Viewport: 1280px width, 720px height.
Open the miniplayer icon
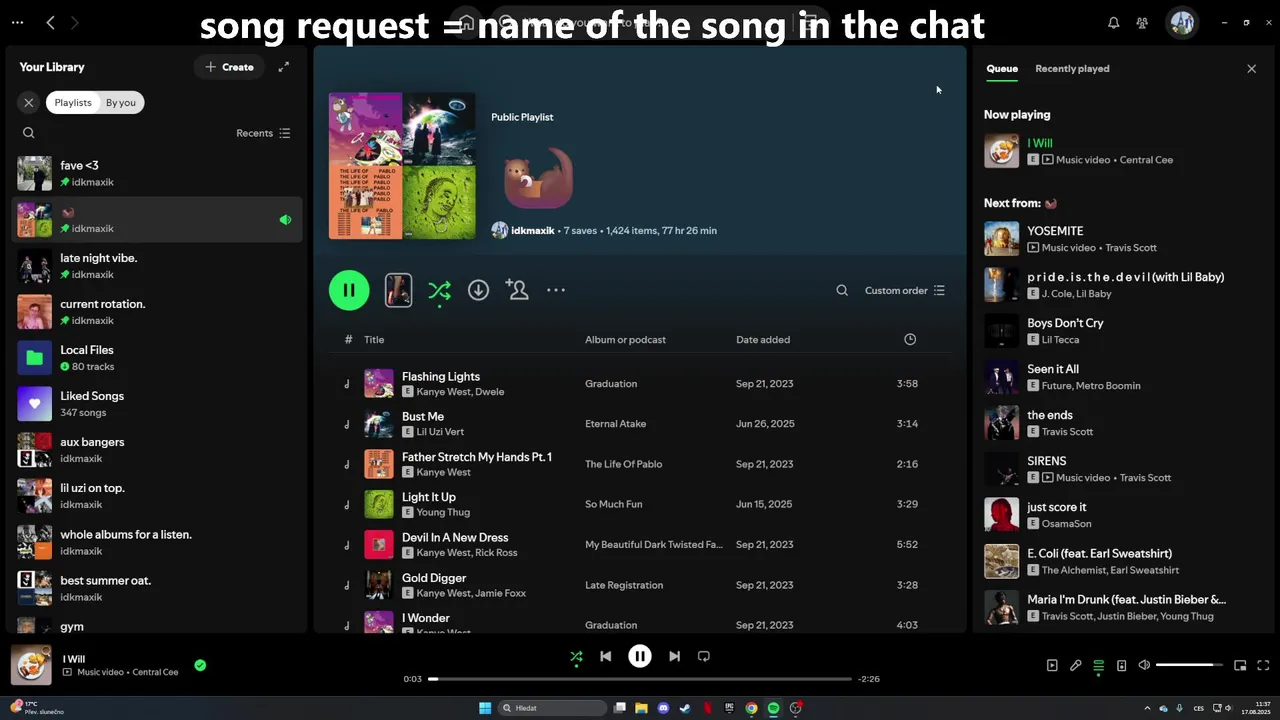(1240, 665)
